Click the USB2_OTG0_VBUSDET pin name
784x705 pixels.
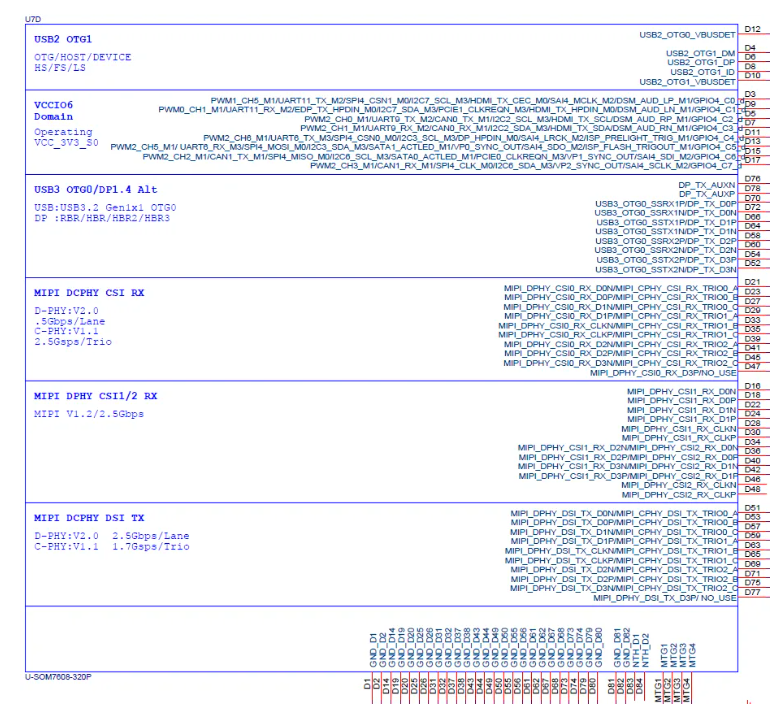[687, 34]
